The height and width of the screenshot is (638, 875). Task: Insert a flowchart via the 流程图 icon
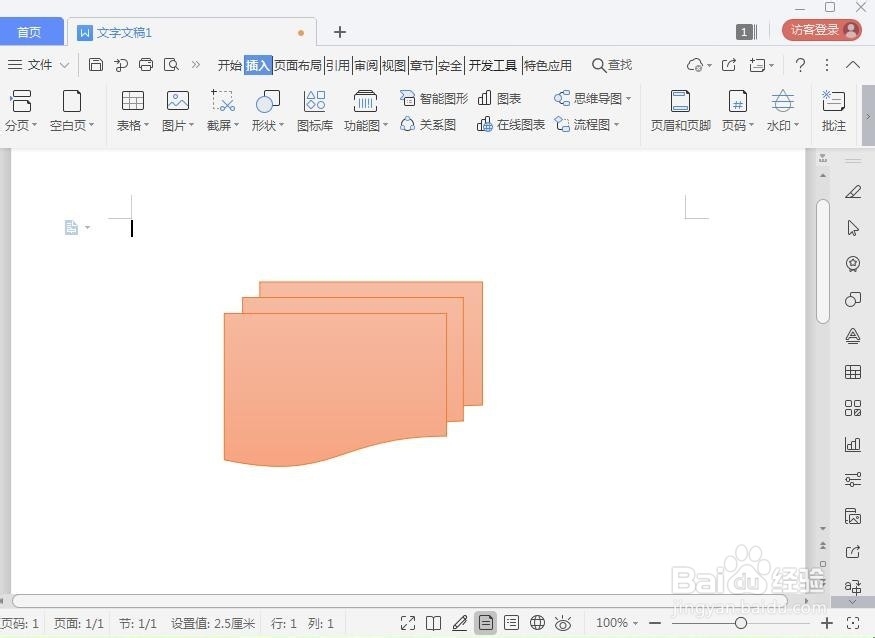588,124
